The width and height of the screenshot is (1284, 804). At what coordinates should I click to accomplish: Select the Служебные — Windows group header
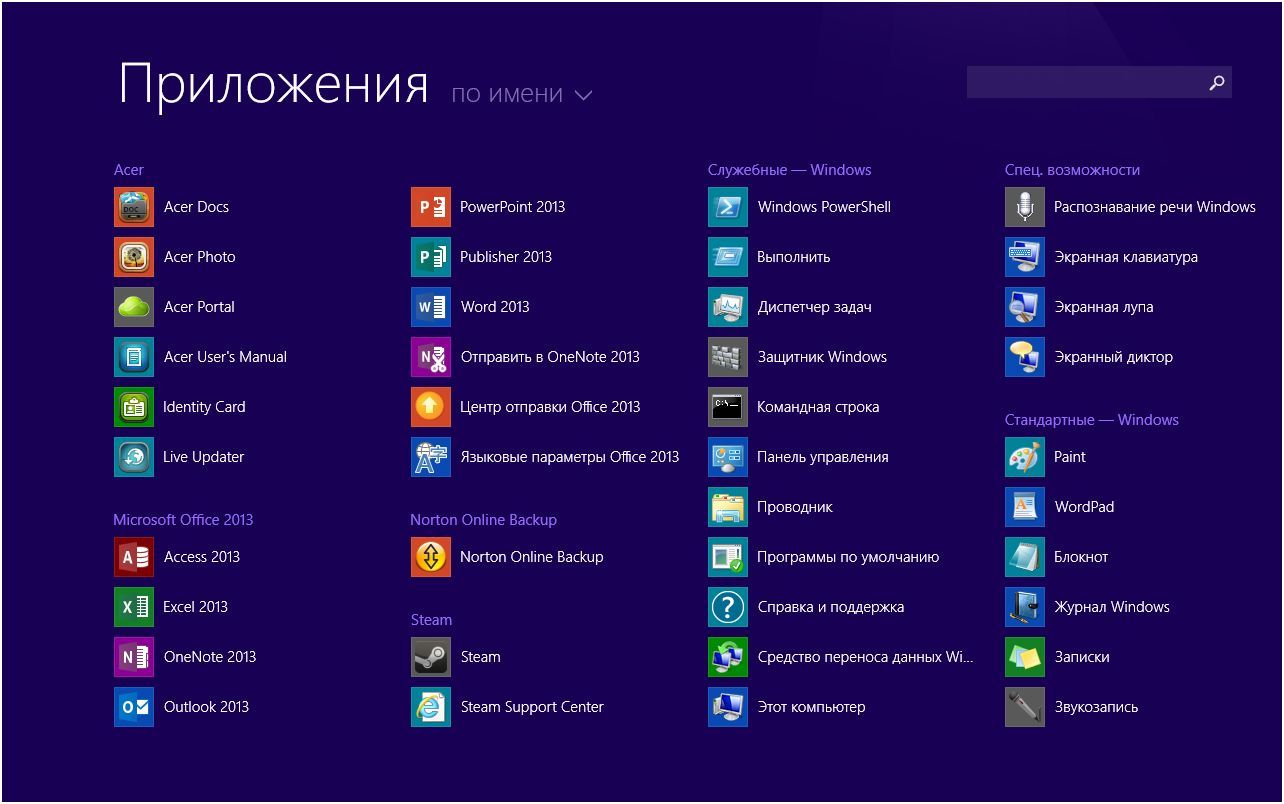[789, 170]
